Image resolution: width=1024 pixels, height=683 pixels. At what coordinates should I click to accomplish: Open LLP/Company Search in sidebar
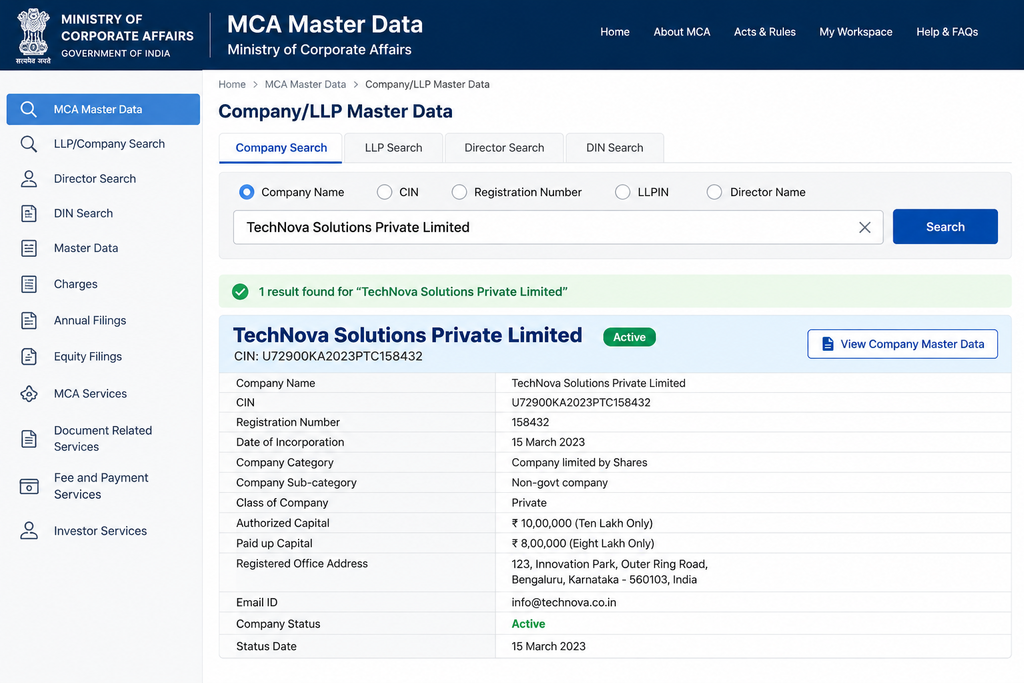point(103,144)
